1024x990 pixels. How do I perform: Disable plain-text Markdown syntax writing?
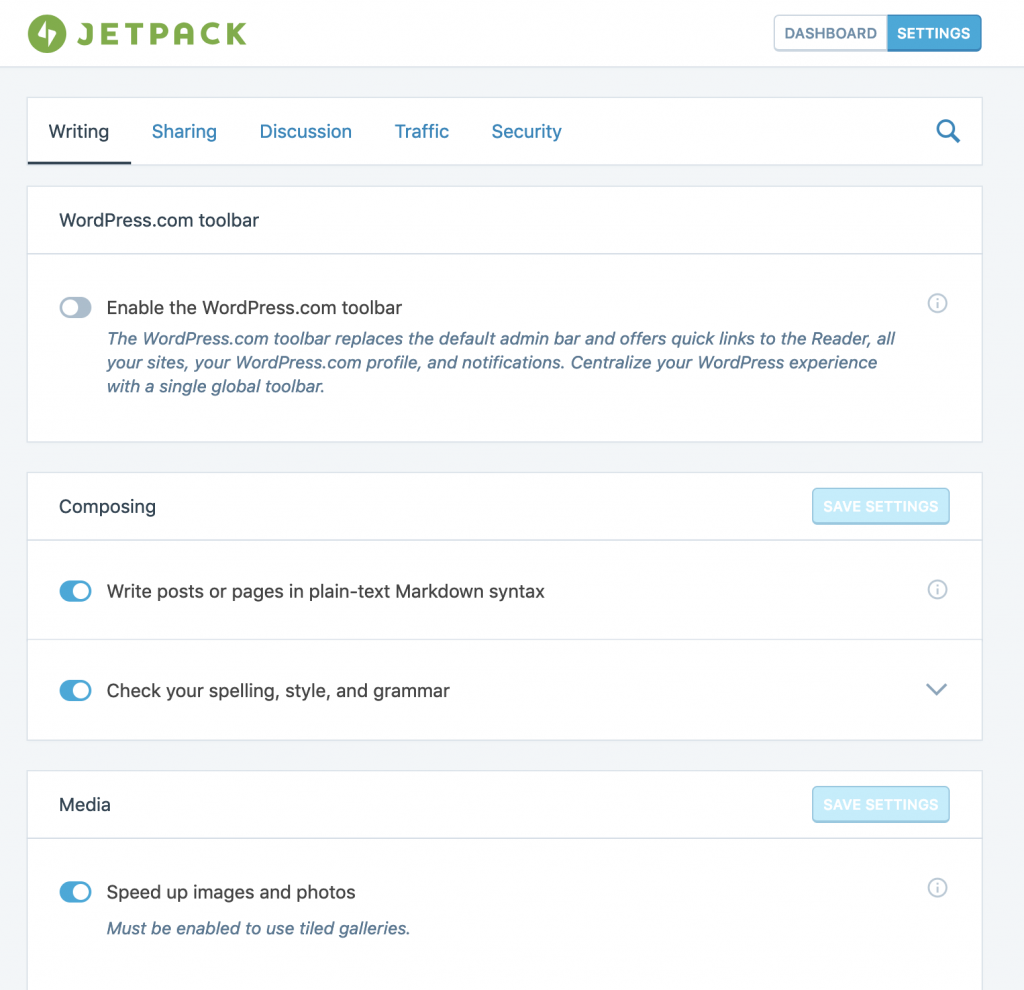(75, 591)
